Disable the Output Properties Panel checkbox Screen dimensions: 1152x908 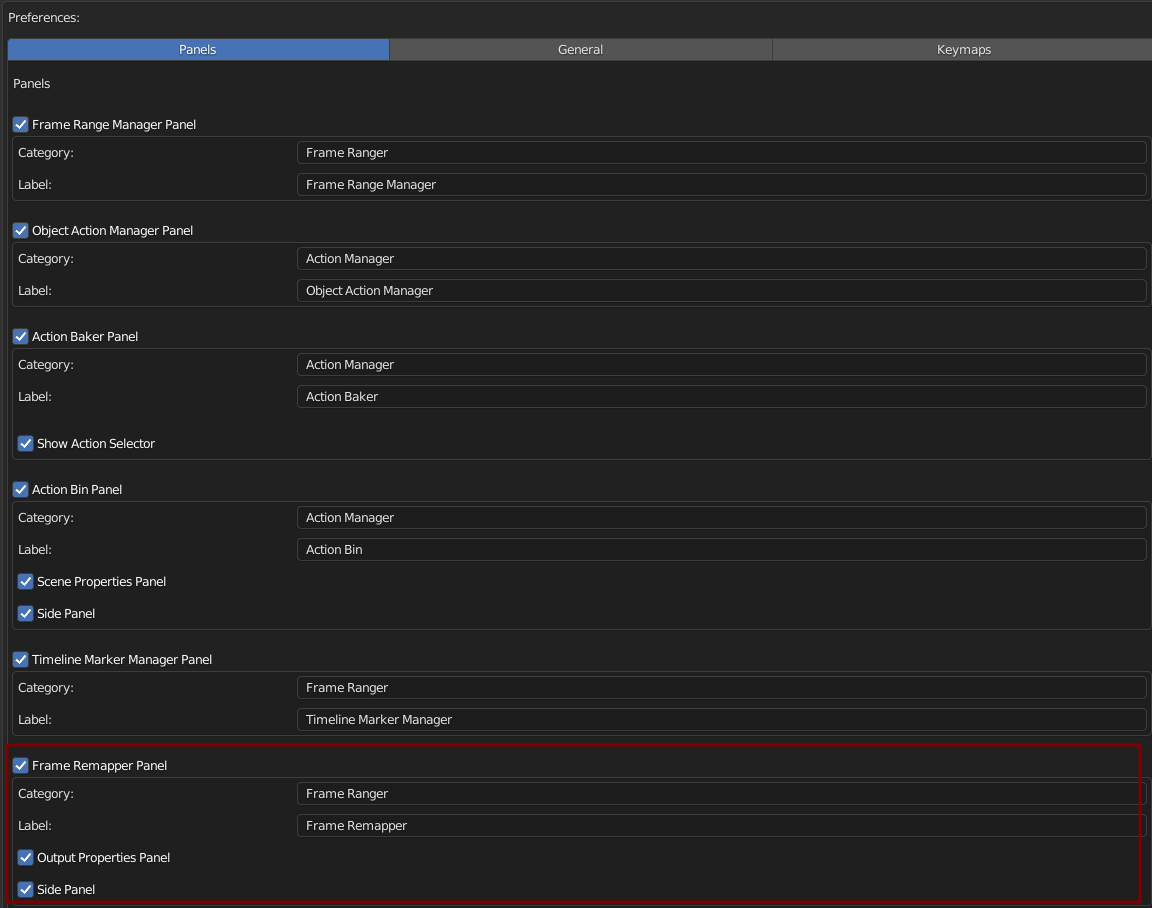(26, 857)
